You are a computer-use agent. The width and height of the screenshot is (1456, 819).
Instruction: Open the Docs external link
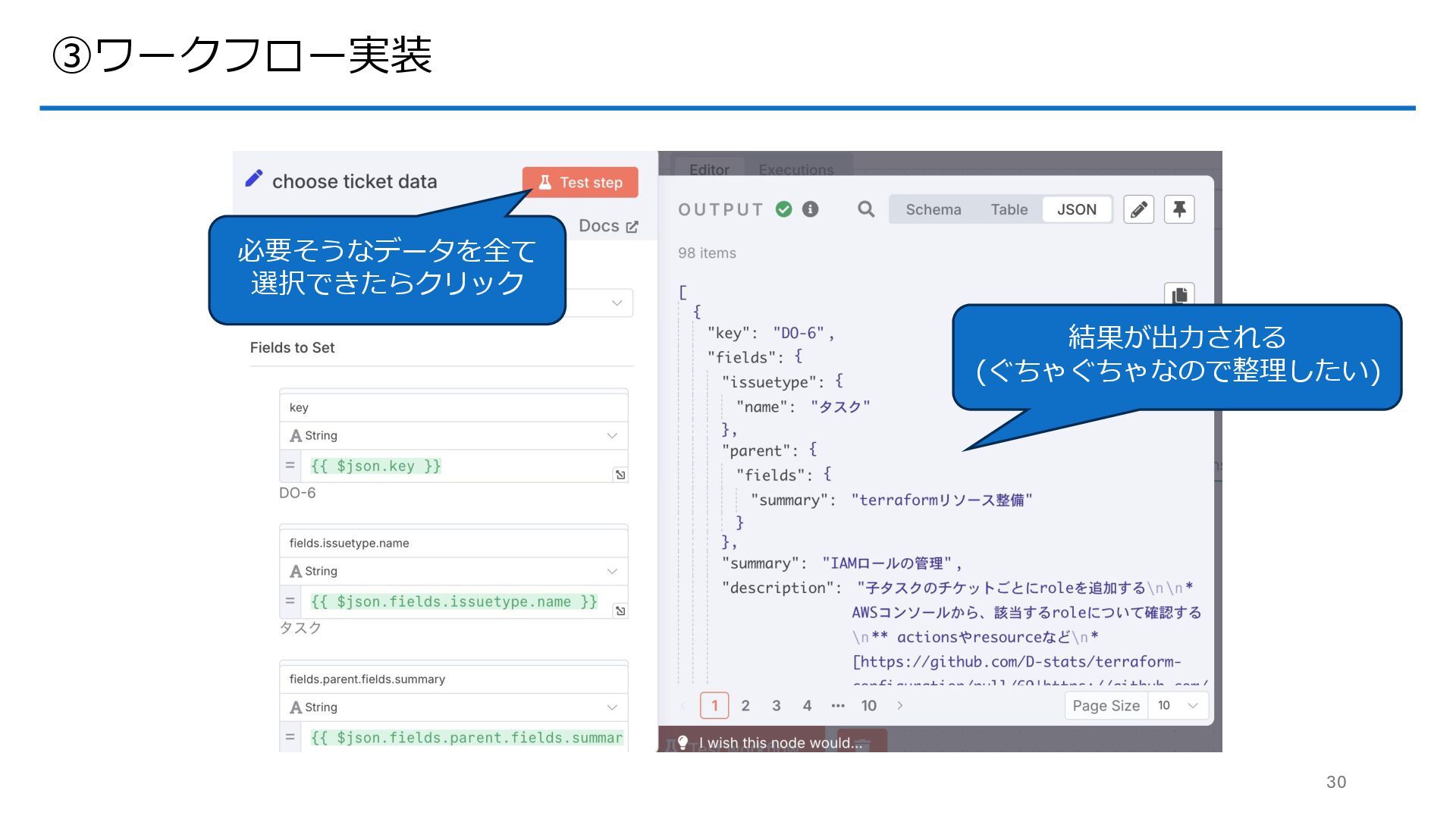click(x=608, y=226)
